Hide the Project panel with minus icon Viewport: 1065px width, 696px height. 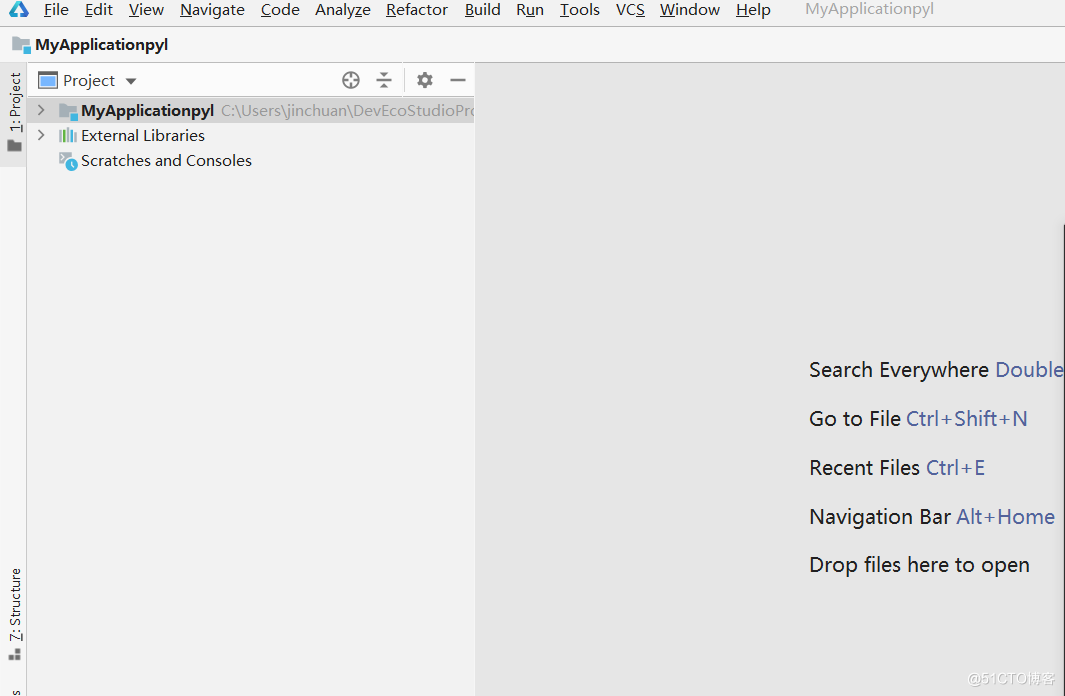click(458, 80)
